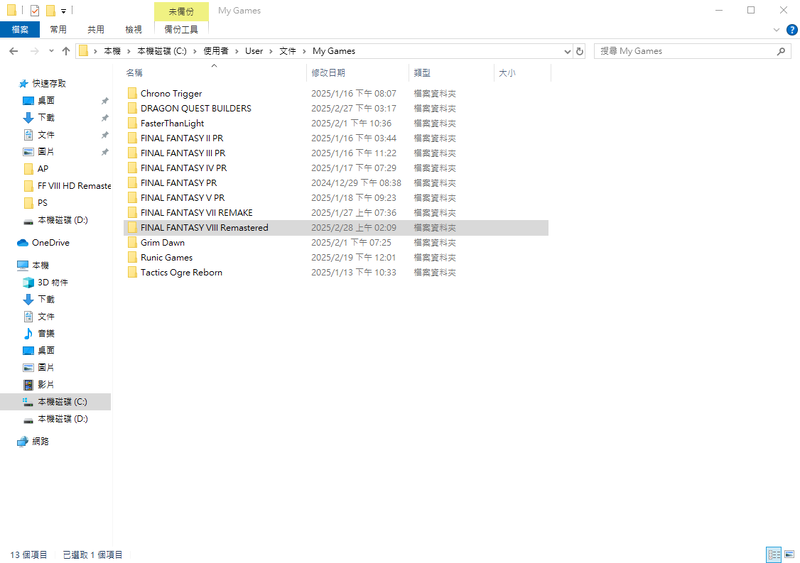The image size is (800, 563).
Task: Click New Folder quick access icon
Action: [51, 10]
